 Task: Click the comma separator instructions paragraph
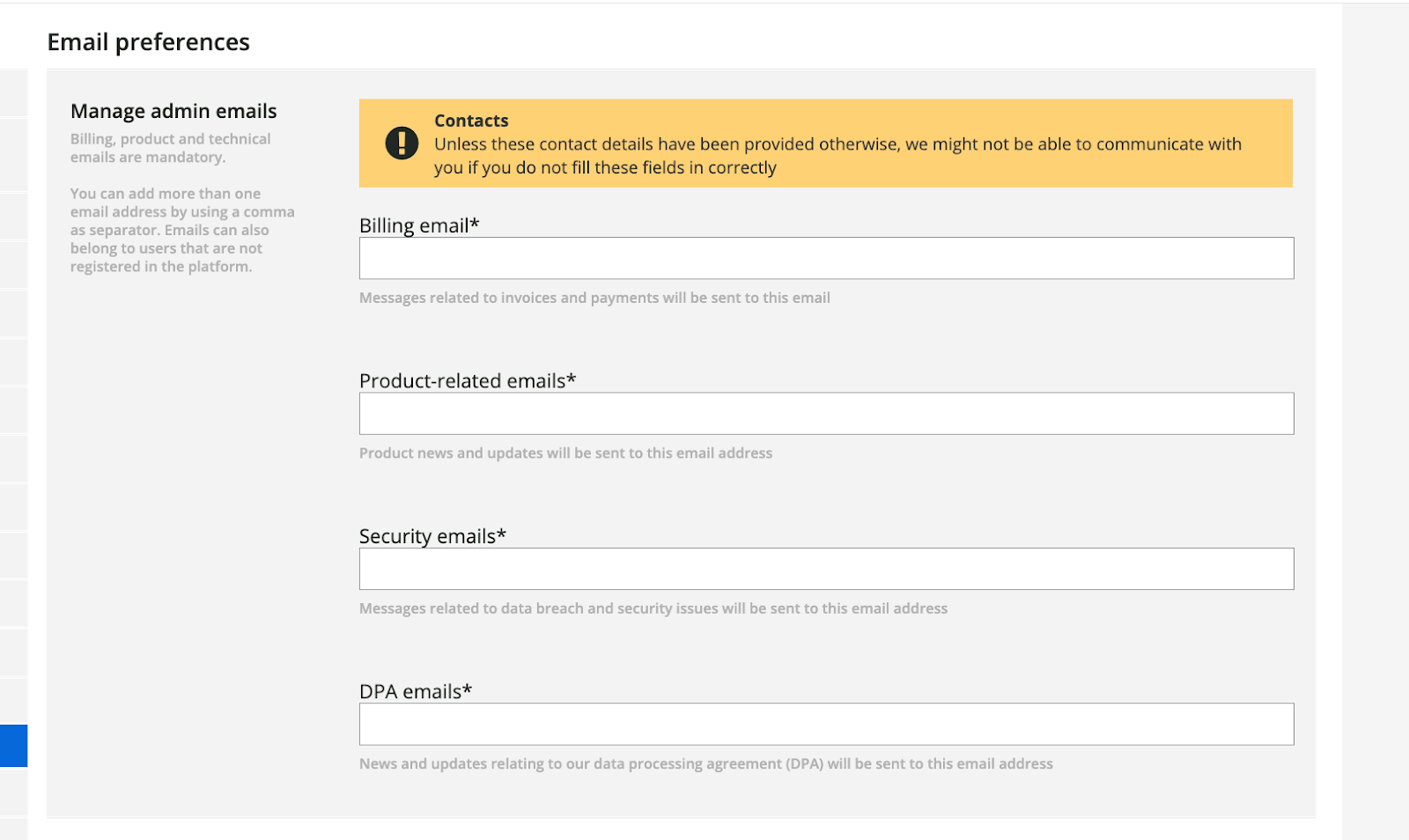182,230
